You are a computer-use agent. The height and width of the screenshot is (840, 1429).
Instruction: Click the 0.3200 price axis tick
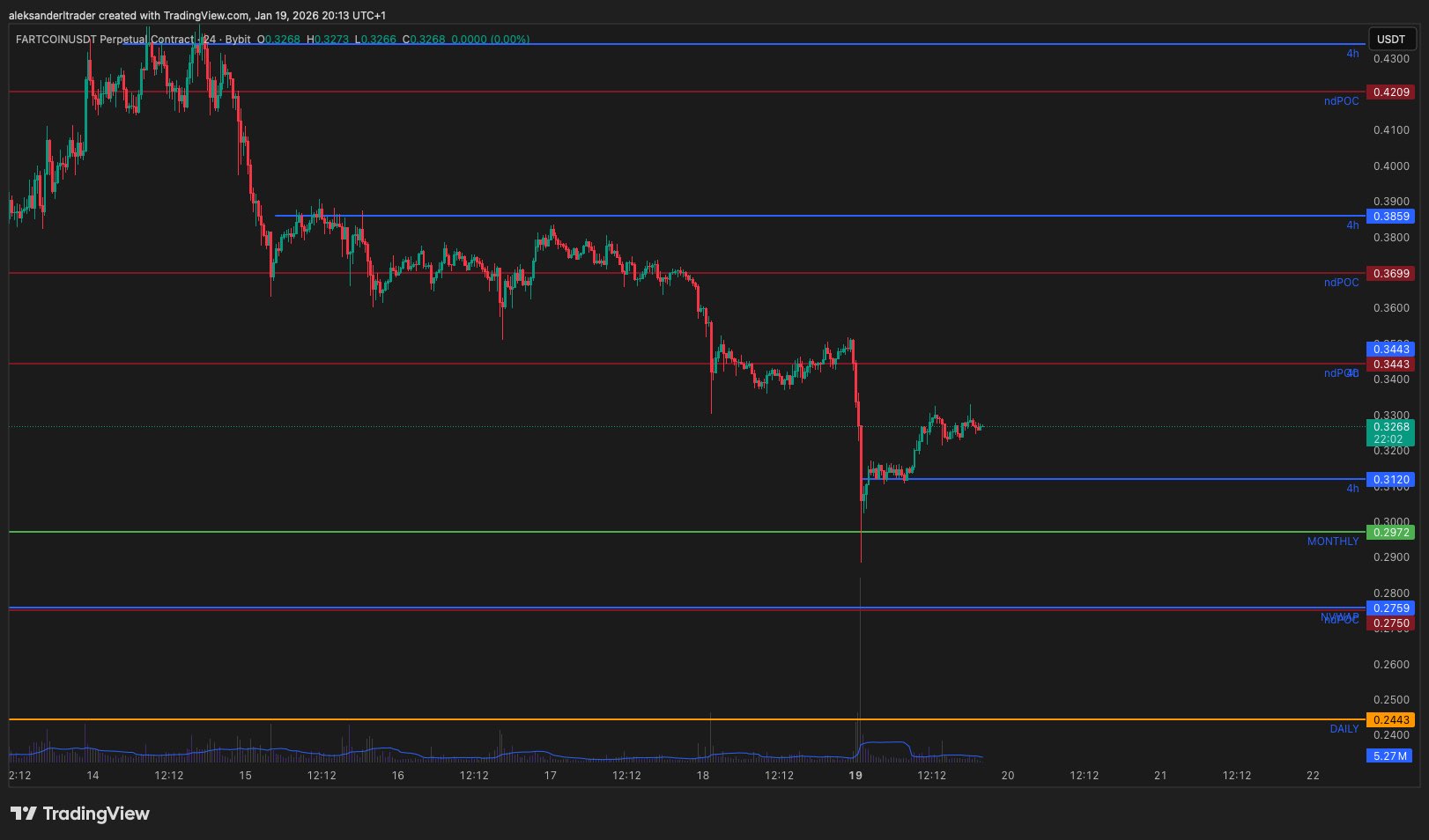(x=1391, y=451)
